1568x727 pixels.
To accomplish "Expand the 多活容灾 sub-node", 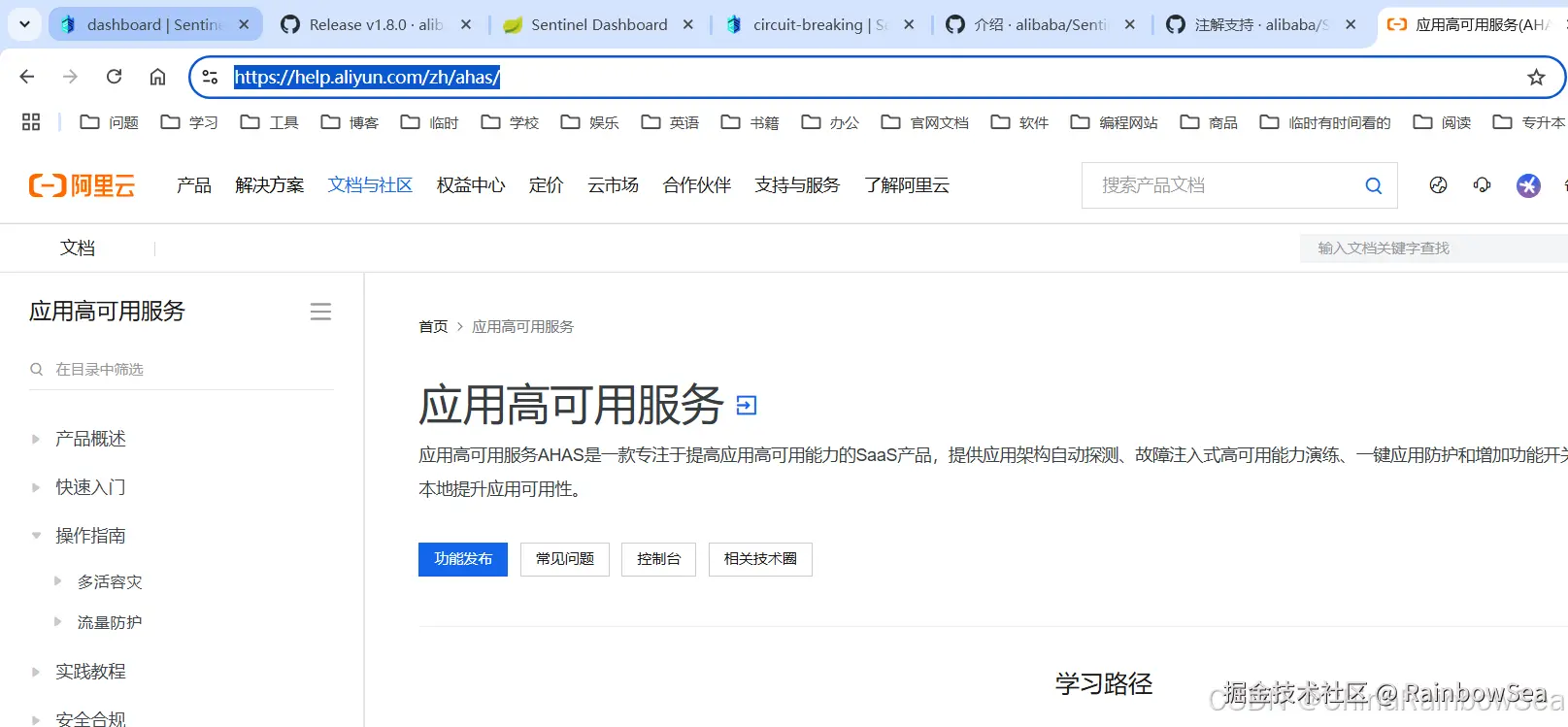I will point(57,581).
